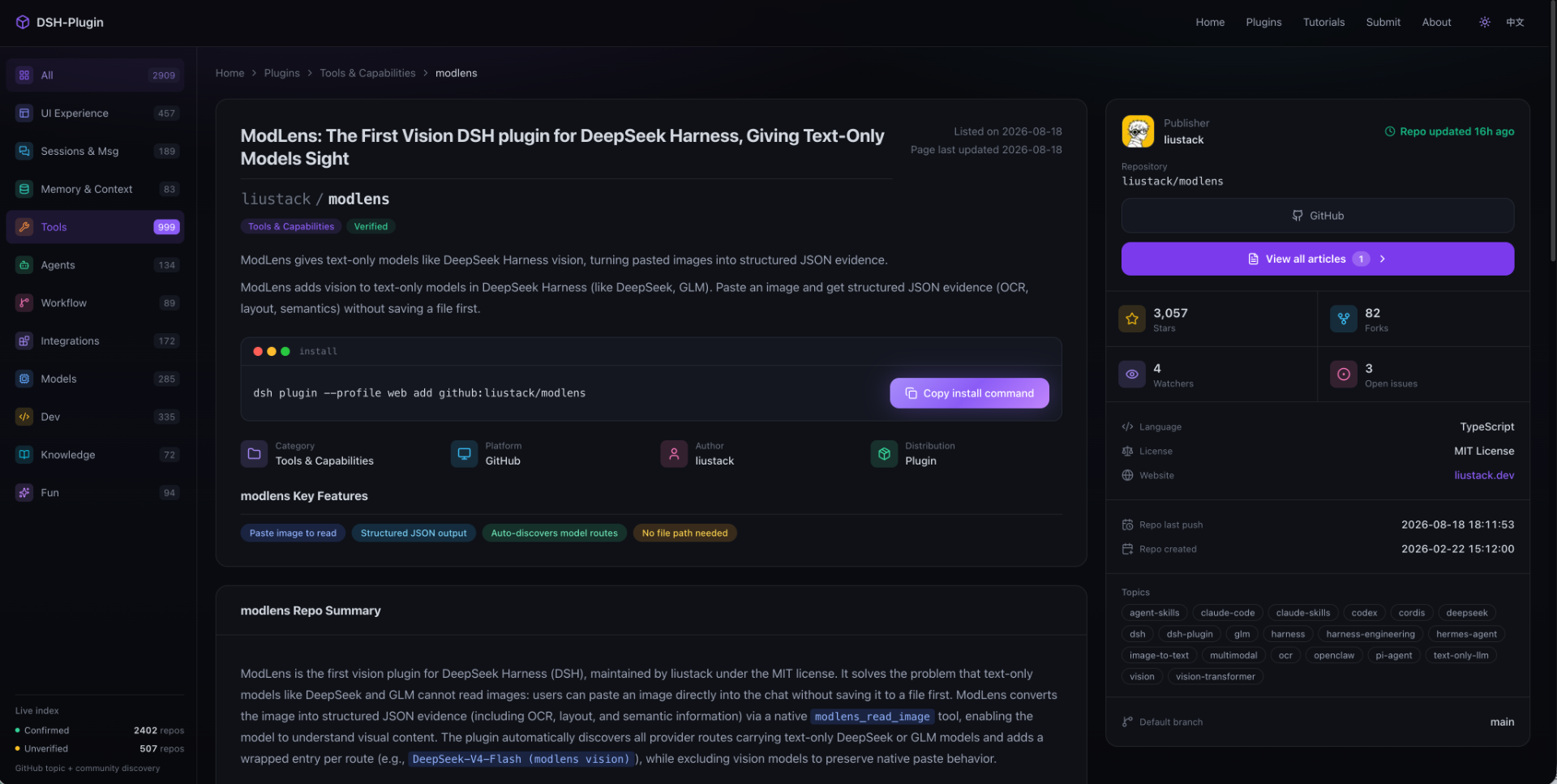The image size is (1557, 784).
Task: Toggle the light/dark theme sun icon
Action: [x=1484, y=22]
